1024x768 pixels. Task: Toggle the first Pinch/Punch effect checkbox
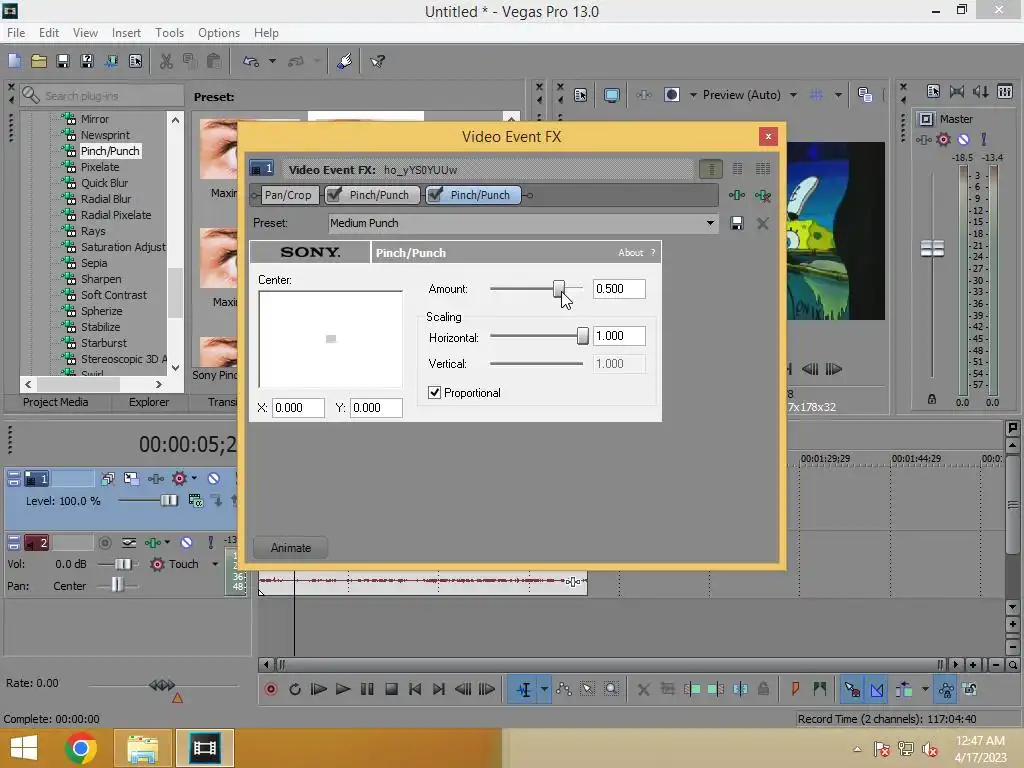pyautogui.click(x=334, y=195)
